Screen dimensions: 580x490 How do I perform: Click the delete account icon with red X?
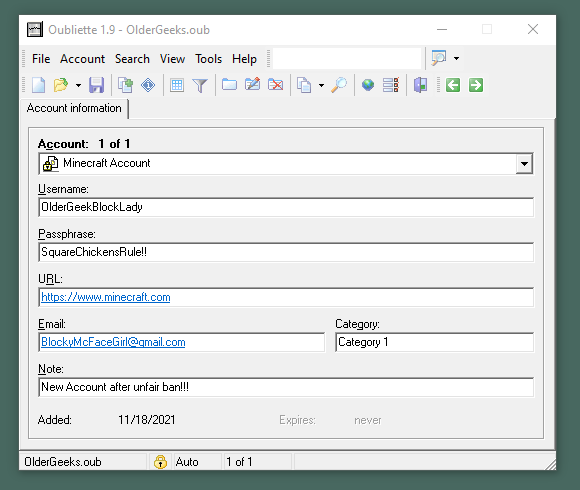click(276, 85)
